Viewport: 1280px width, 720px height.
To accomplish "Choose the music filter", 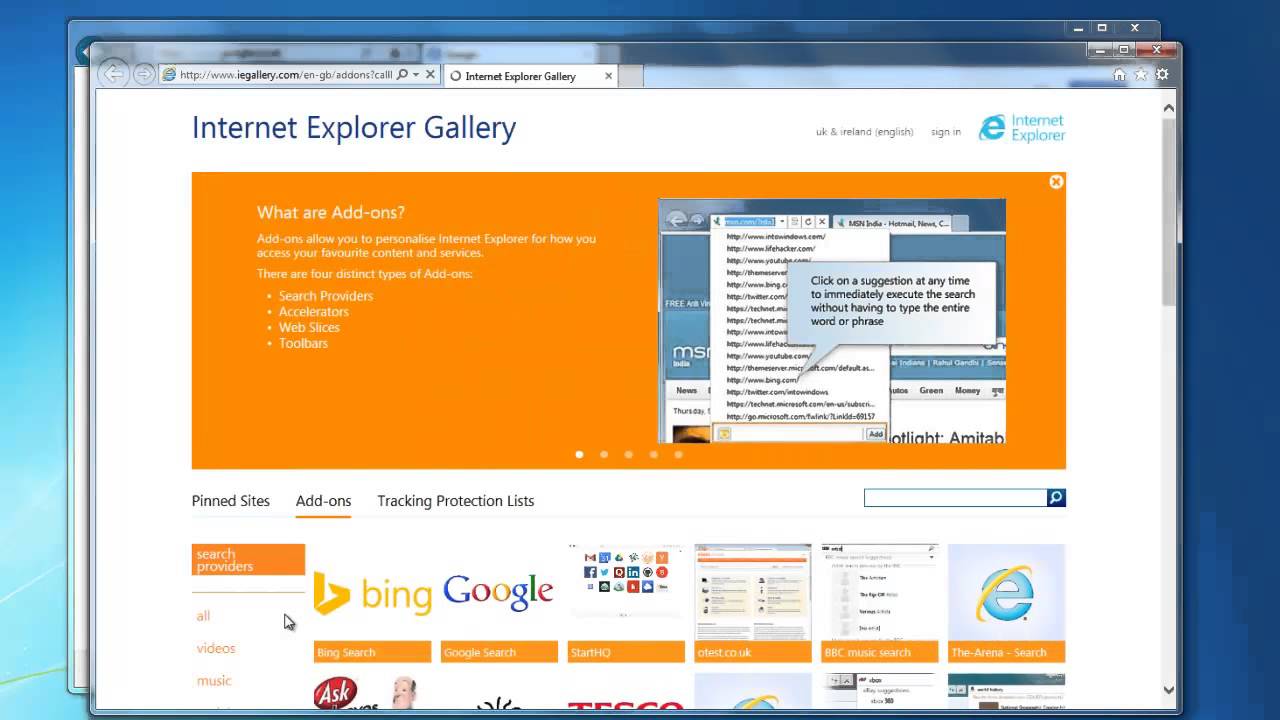I will [214, 680].
